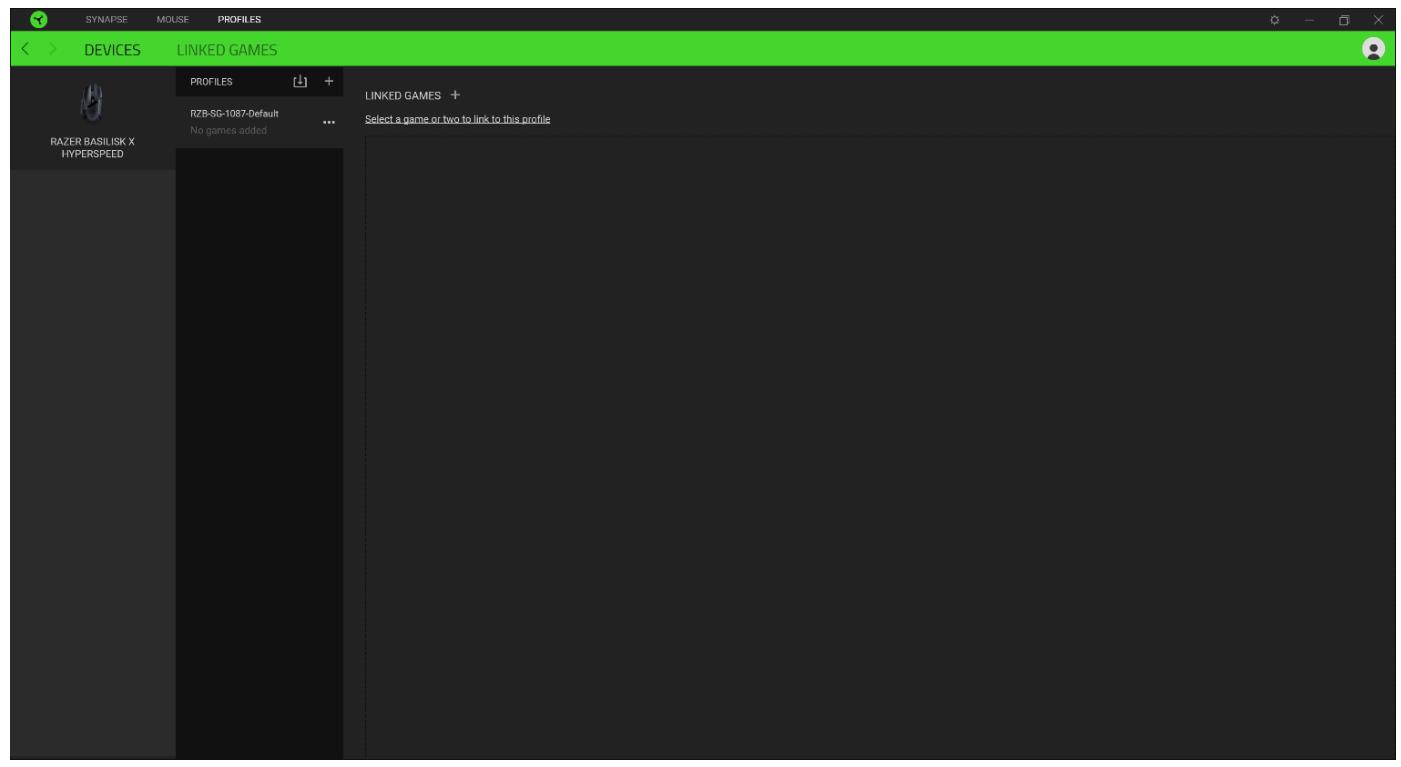This screenshot has width=1401, height=767.
Task: Click the import profile icon
Action: tap(298, 81)
